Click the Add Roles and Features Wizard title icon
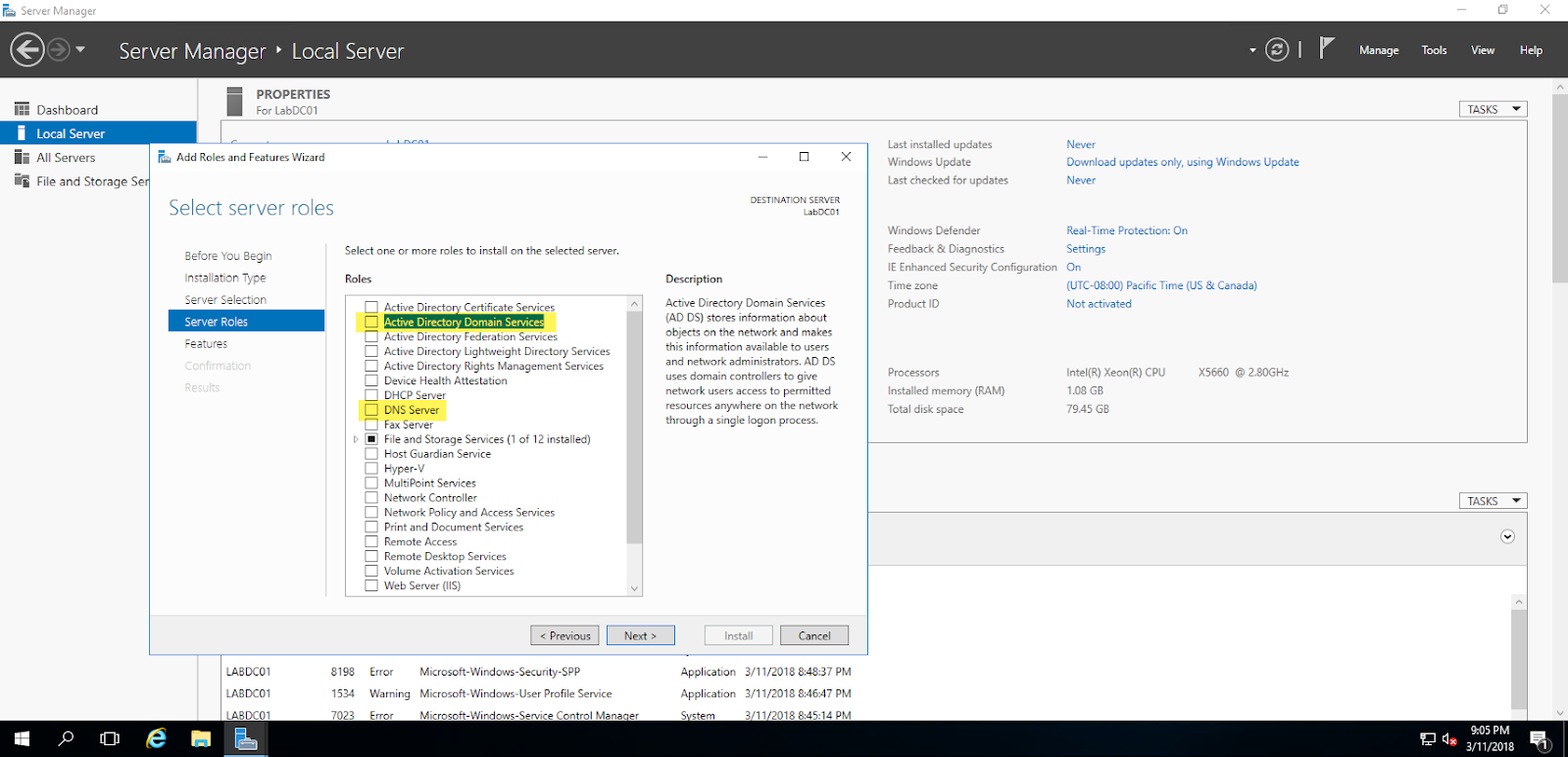 point(165,157)
